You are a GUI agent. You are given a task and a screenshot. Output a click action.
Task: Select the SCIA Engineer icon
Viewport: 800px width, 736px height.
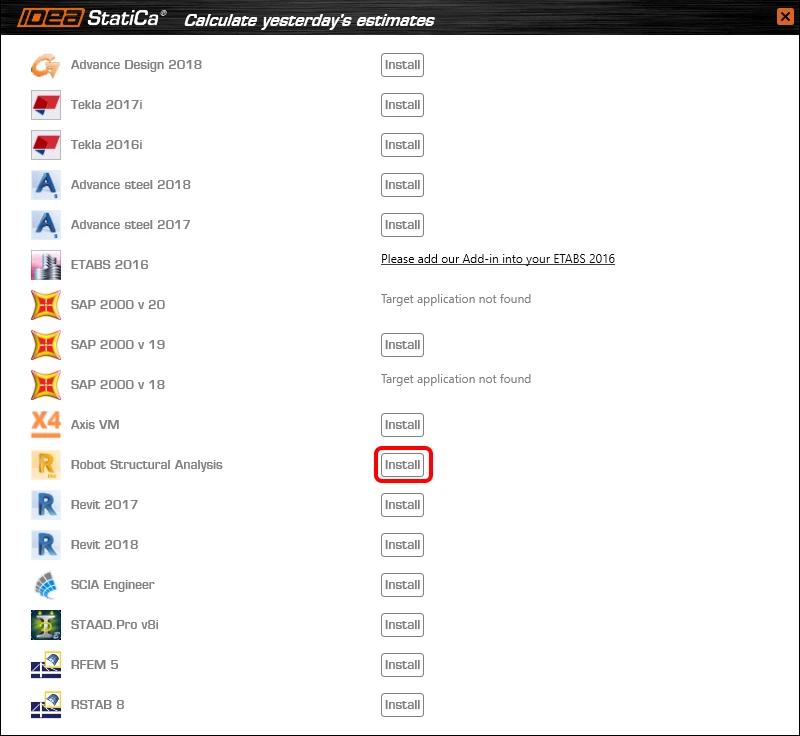coord(45,585)
